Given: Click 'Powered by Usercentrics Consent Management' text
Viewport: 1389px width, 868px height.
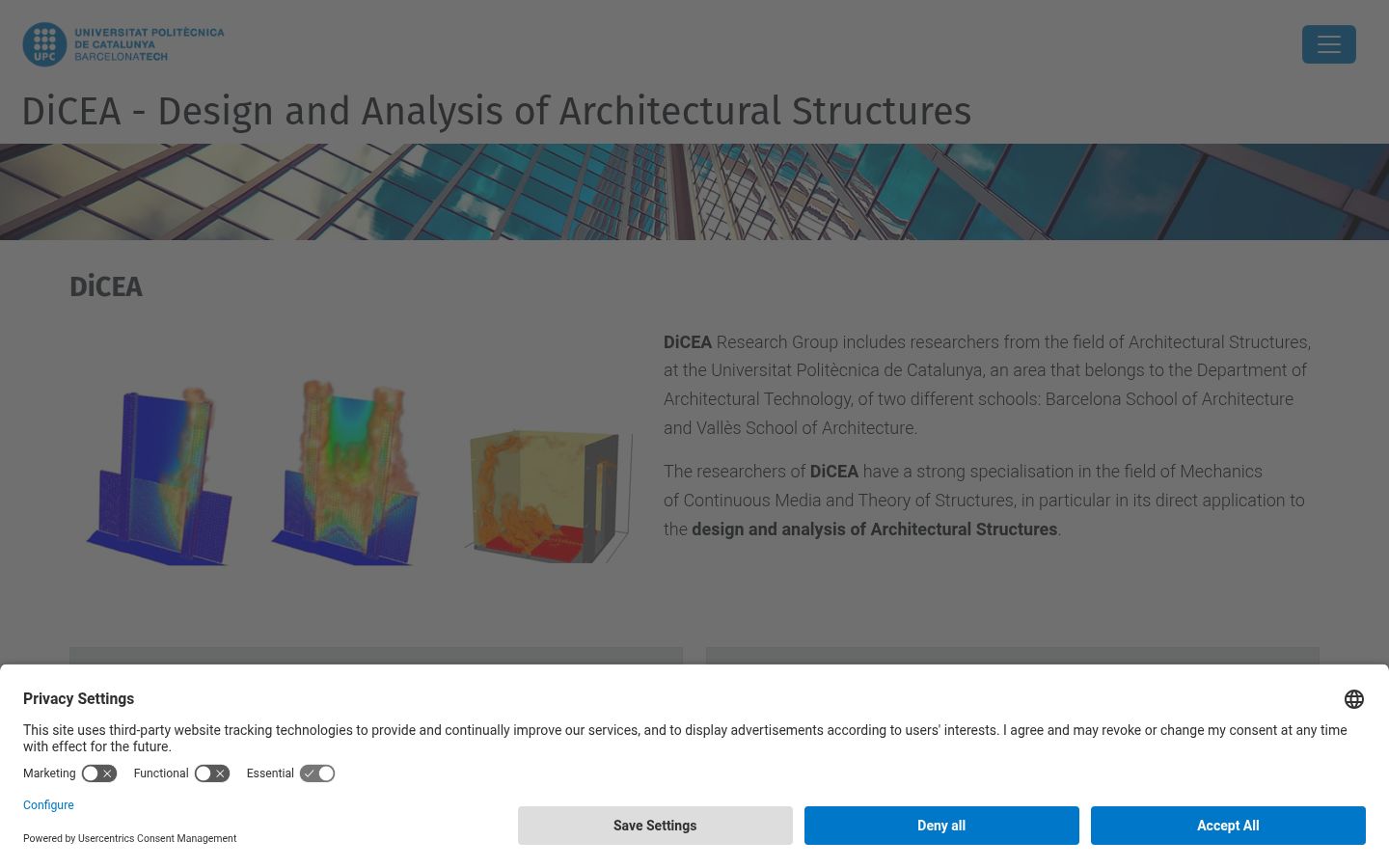Looking at the screenshot, I should click(x=129, y=838).
